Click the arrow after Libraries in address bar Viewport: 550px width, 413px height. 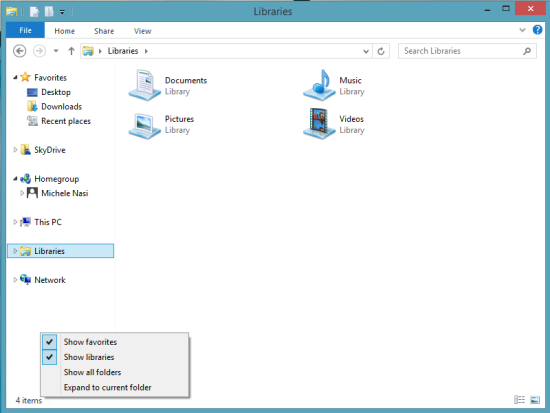pyautogui.click(x=146, y=51)
